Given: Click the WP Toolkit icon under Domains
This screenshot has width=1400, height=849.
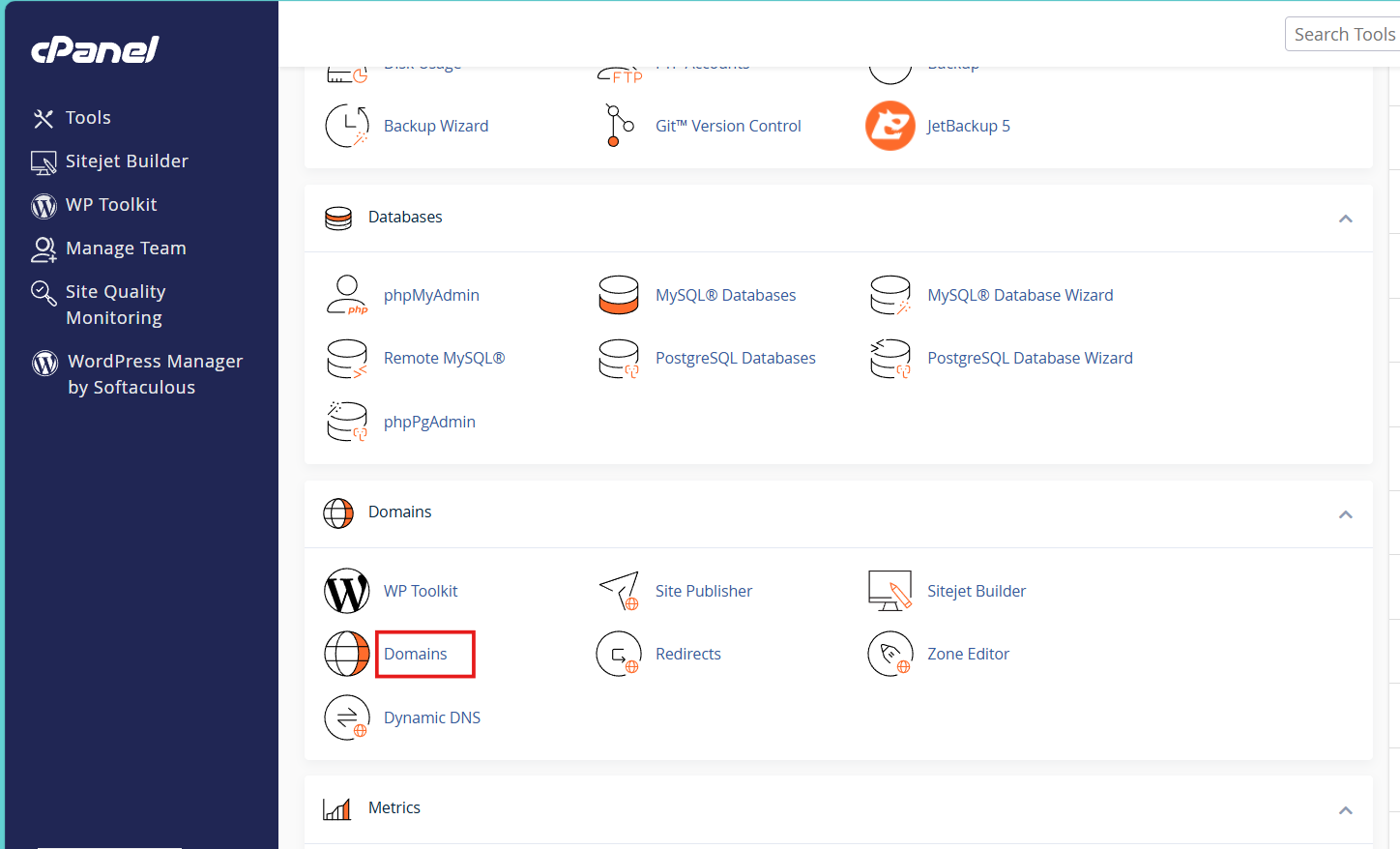Looking at the screenshot, I should 347,591.
